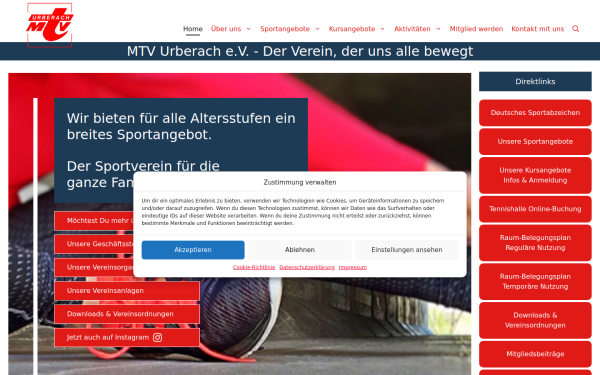This screenshot has height=375, width=600.
Task: Go to the Home menu item
Action: pos(193,29)
